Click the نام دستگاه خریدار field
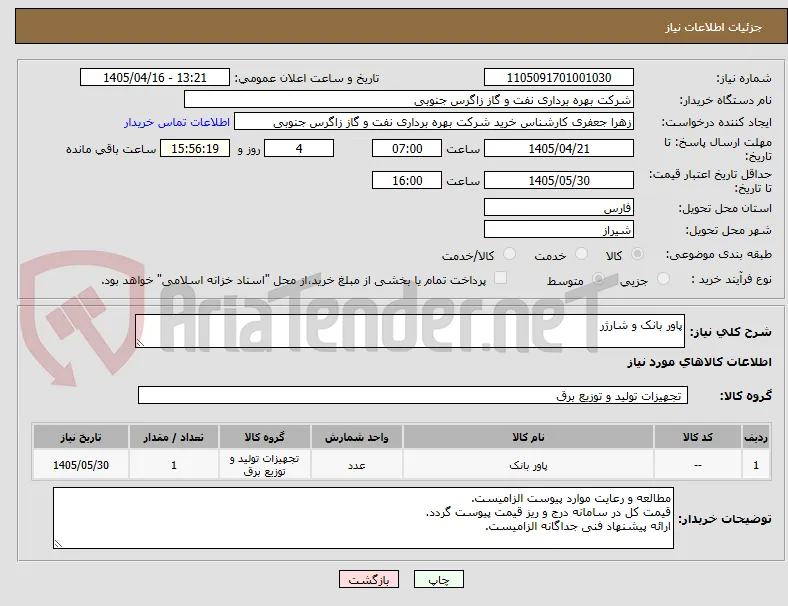This screenshot has height=606, width=788. coord(409,99)
